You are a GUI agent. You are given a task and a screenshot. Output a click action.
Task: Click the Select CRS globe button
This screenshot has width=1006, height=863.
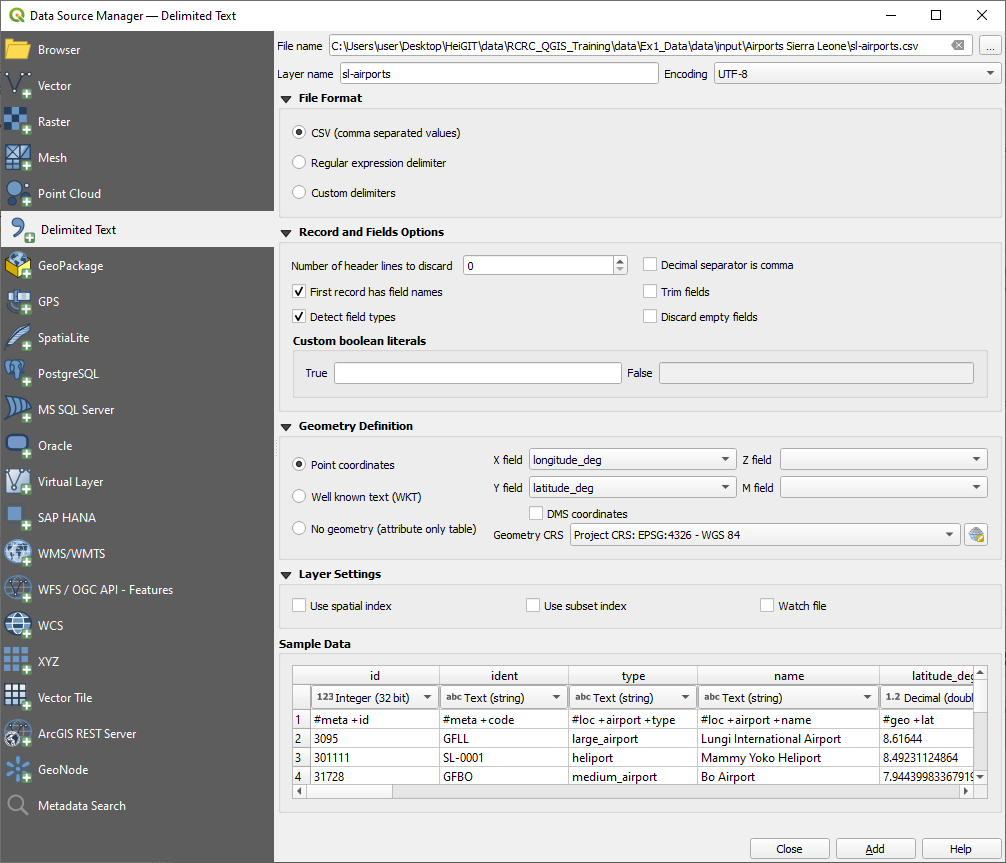(976, 535)
